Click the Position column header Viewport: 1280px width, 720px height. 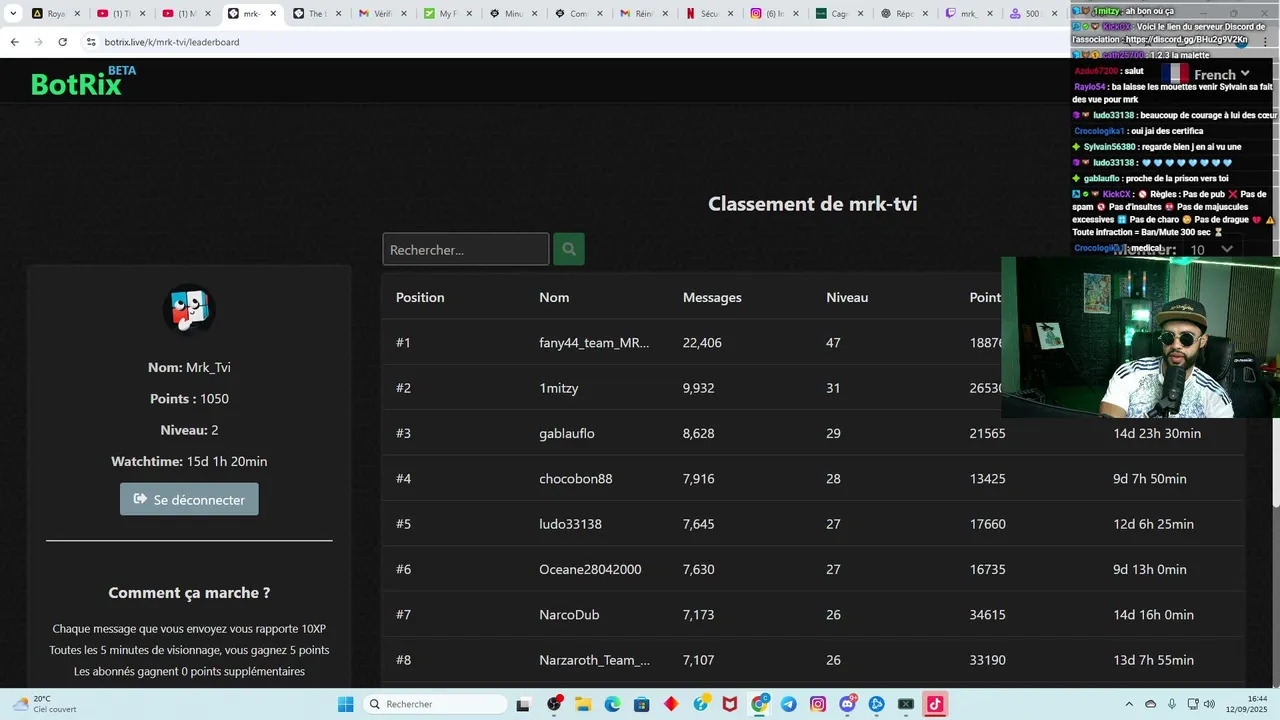click(420, 297)
